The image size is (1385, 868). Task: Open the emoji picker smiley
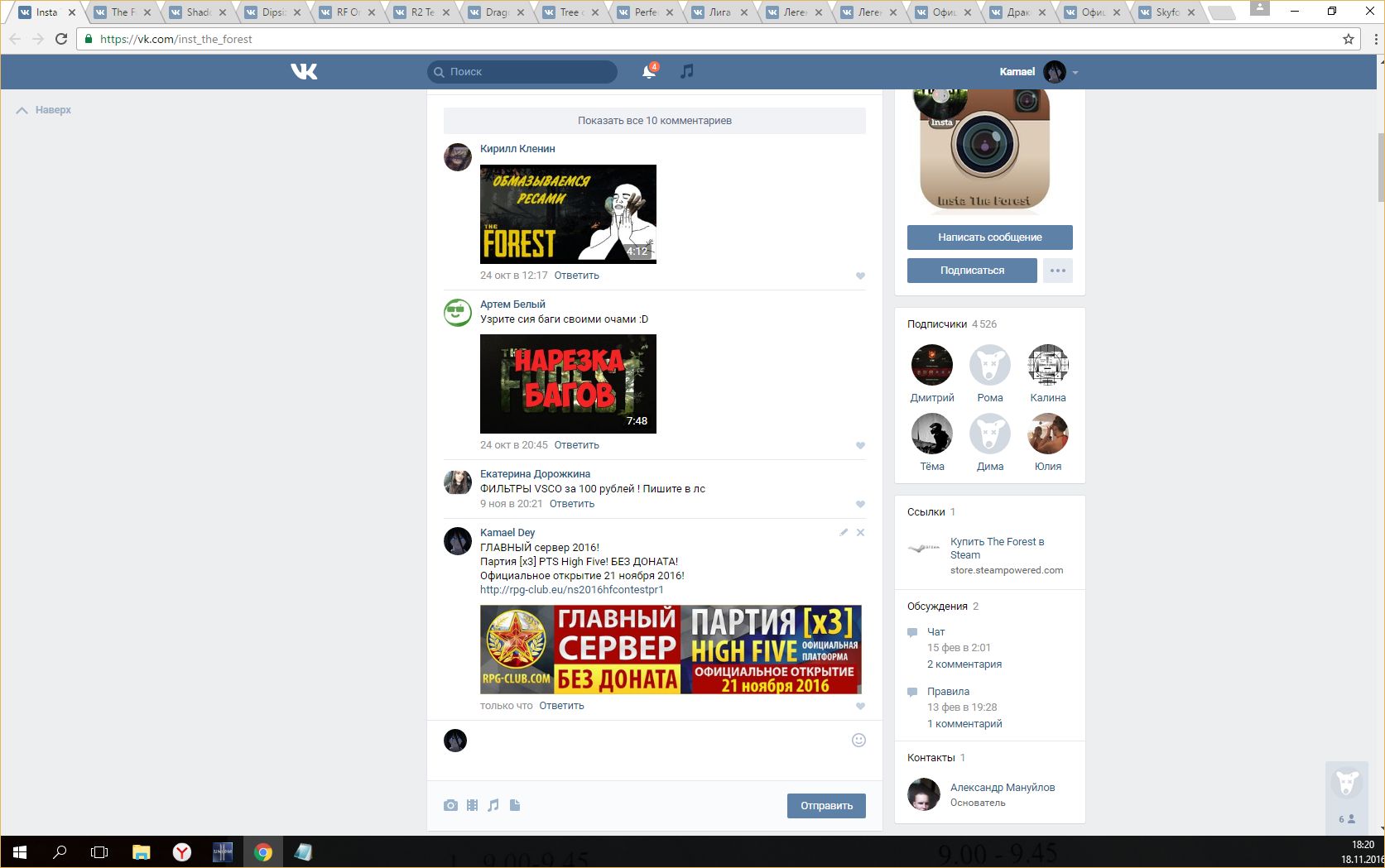pyautogui.click(x=858, y=741)
